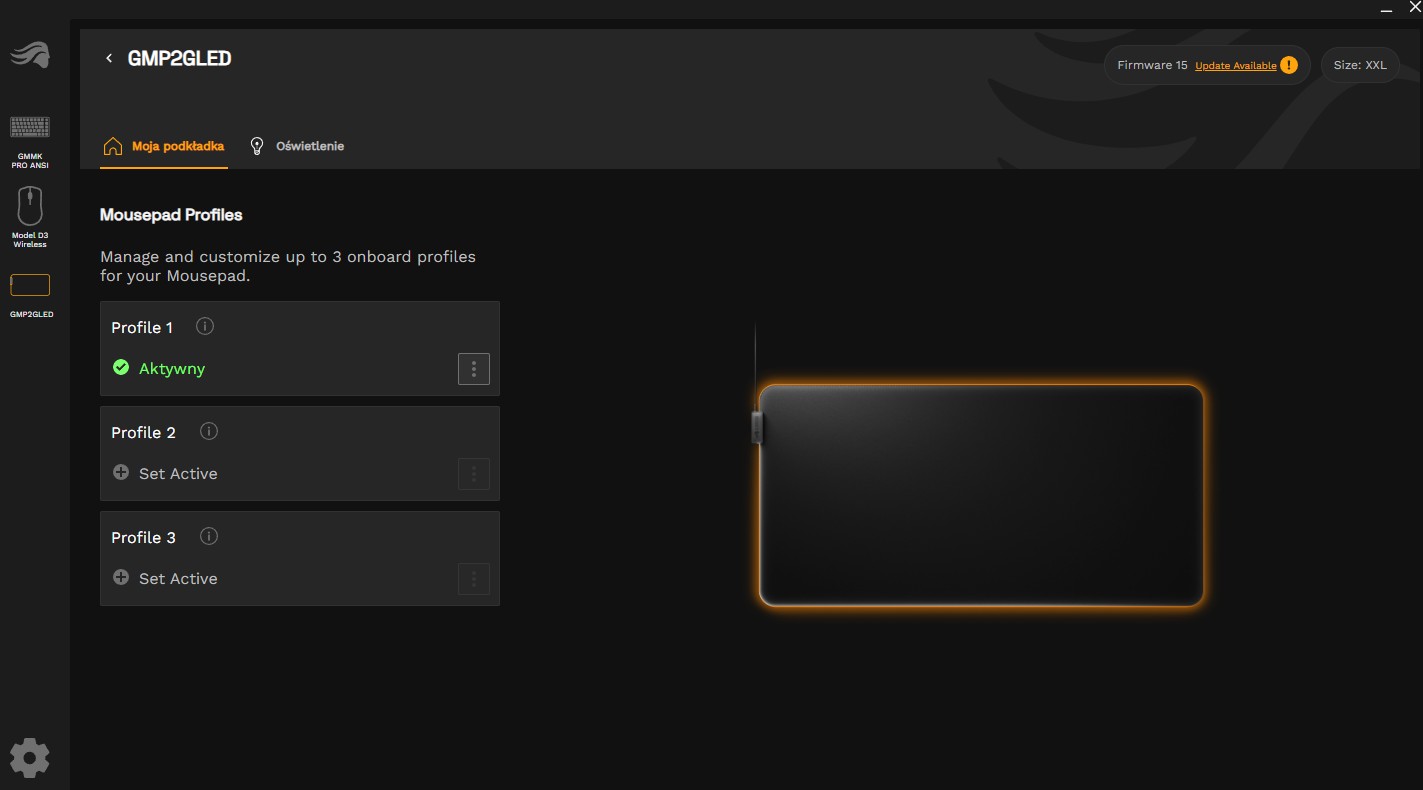The height and width of the screenshot is (790, 1423).
Task: Show info for Profile 2
Action: (x=209, y=432)
